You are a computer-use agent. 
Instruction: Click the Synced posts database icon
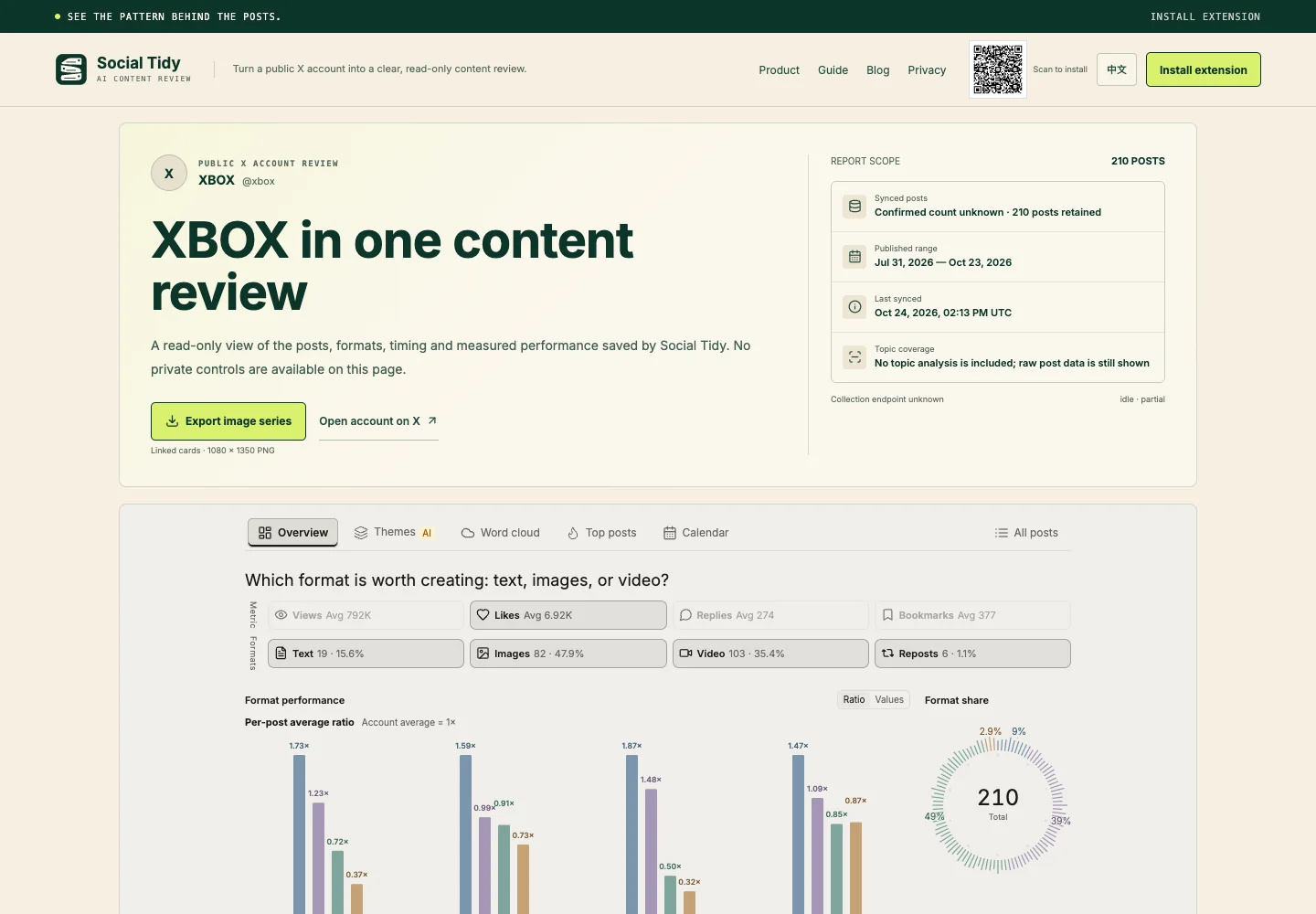[x=854, y=207]
